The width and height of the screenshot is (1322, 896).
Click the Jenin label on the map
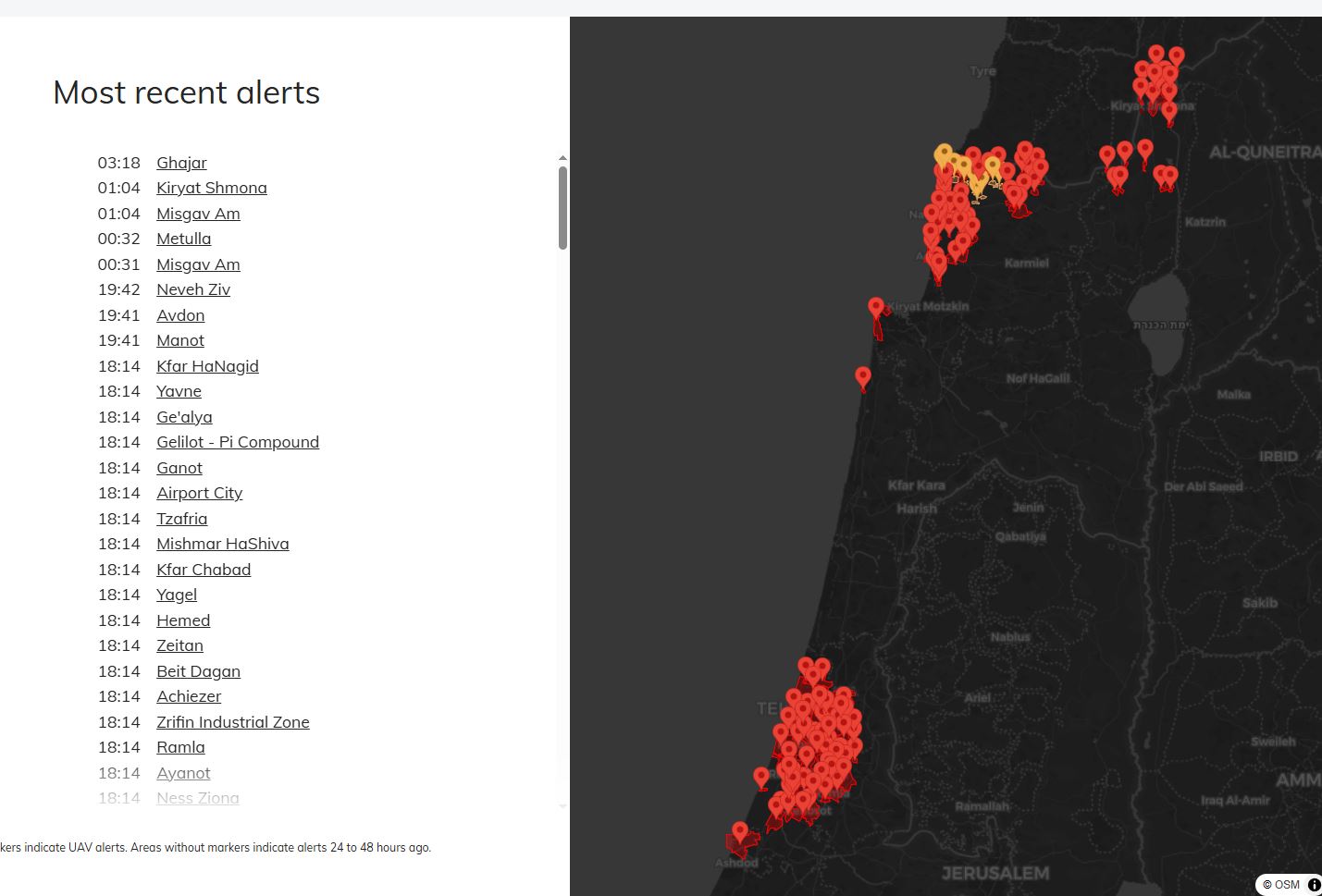tap(1028, 507)
